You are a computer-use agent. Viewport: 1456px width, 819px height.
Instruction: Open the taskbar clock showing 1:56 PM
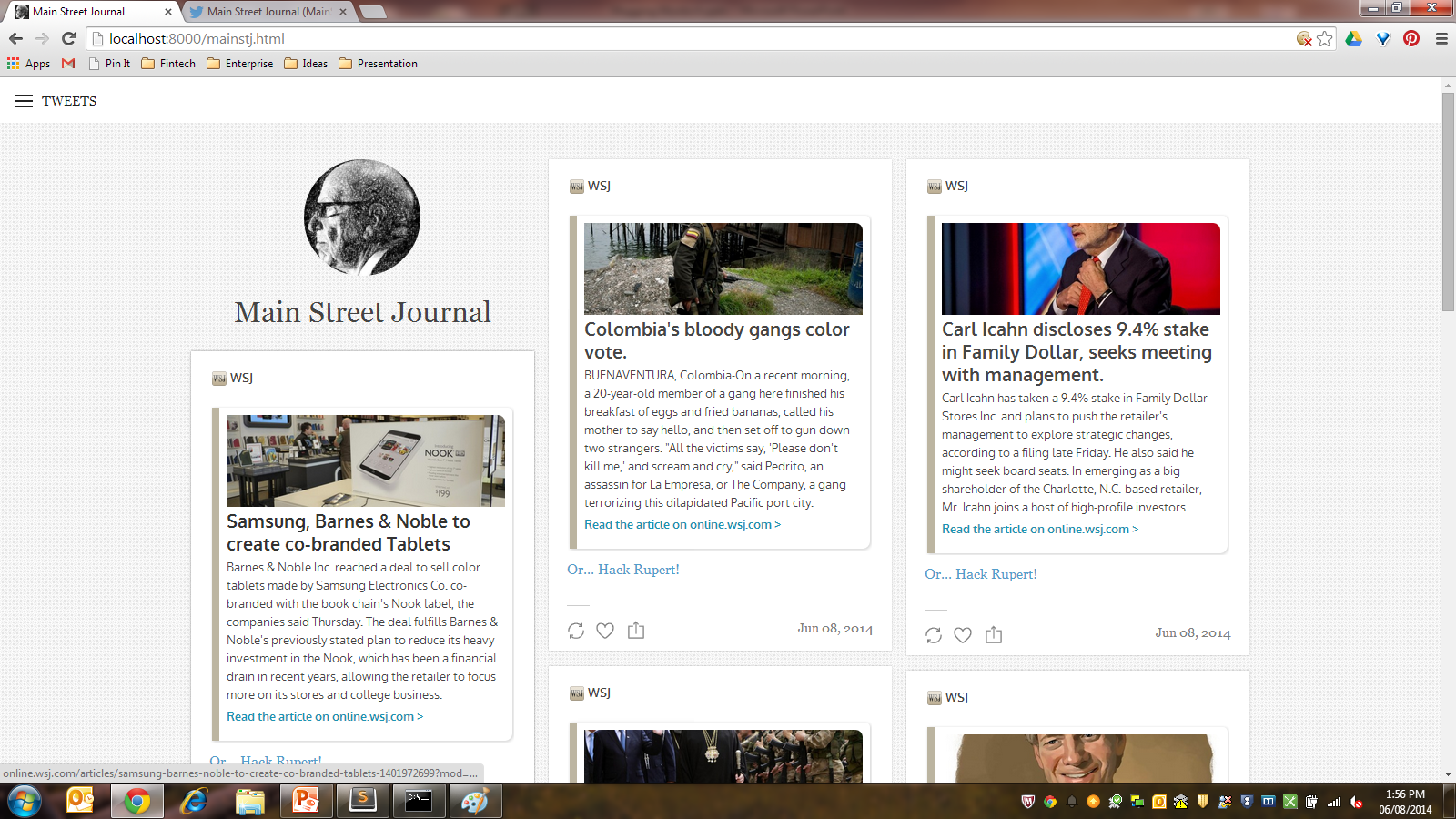pos(1405,802)
